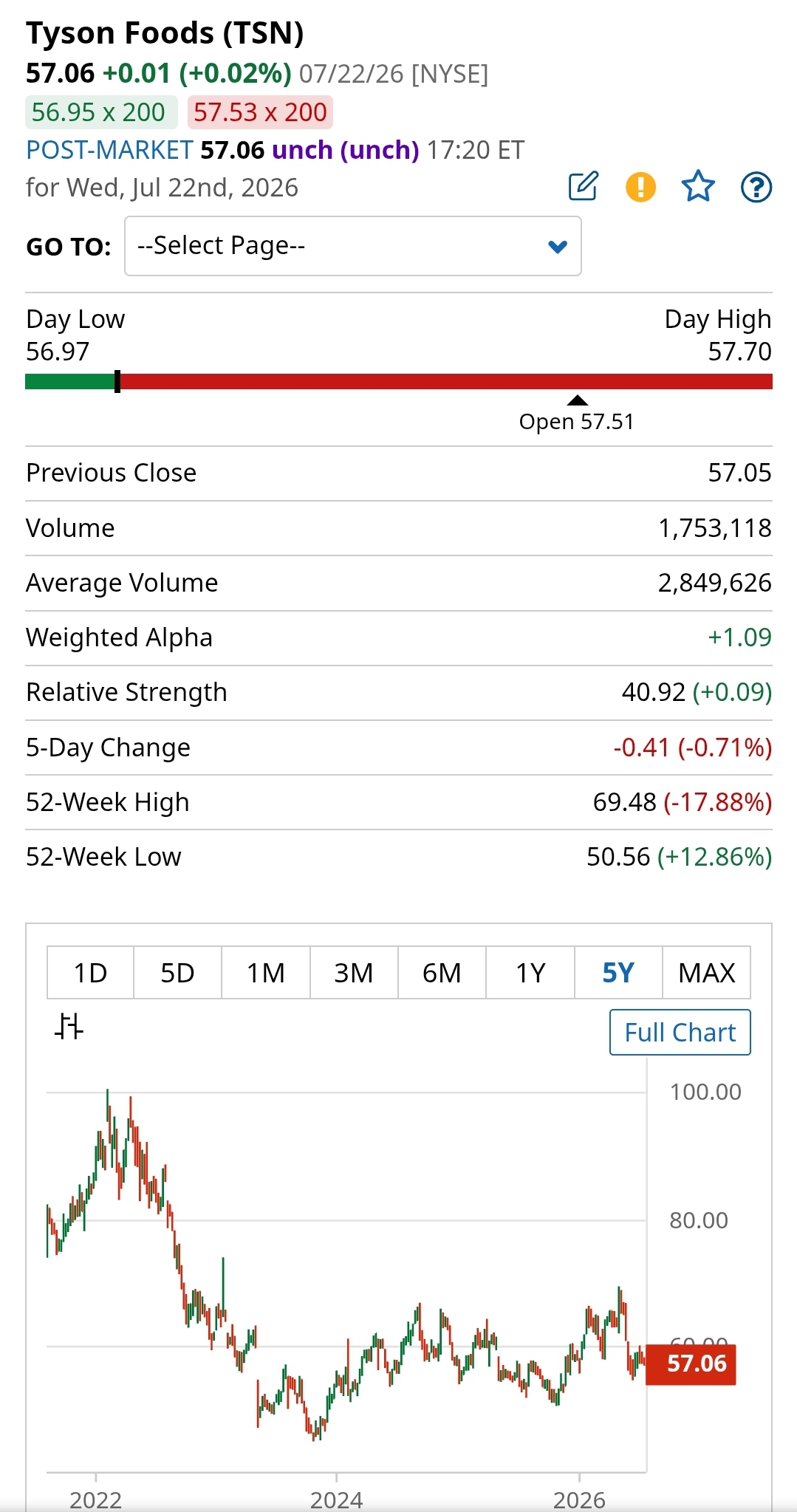Image resolution: width=797 pixels, height=1512 pixels.
Task: Choose the 1Y chart period
Action: (x=530, y=973)
